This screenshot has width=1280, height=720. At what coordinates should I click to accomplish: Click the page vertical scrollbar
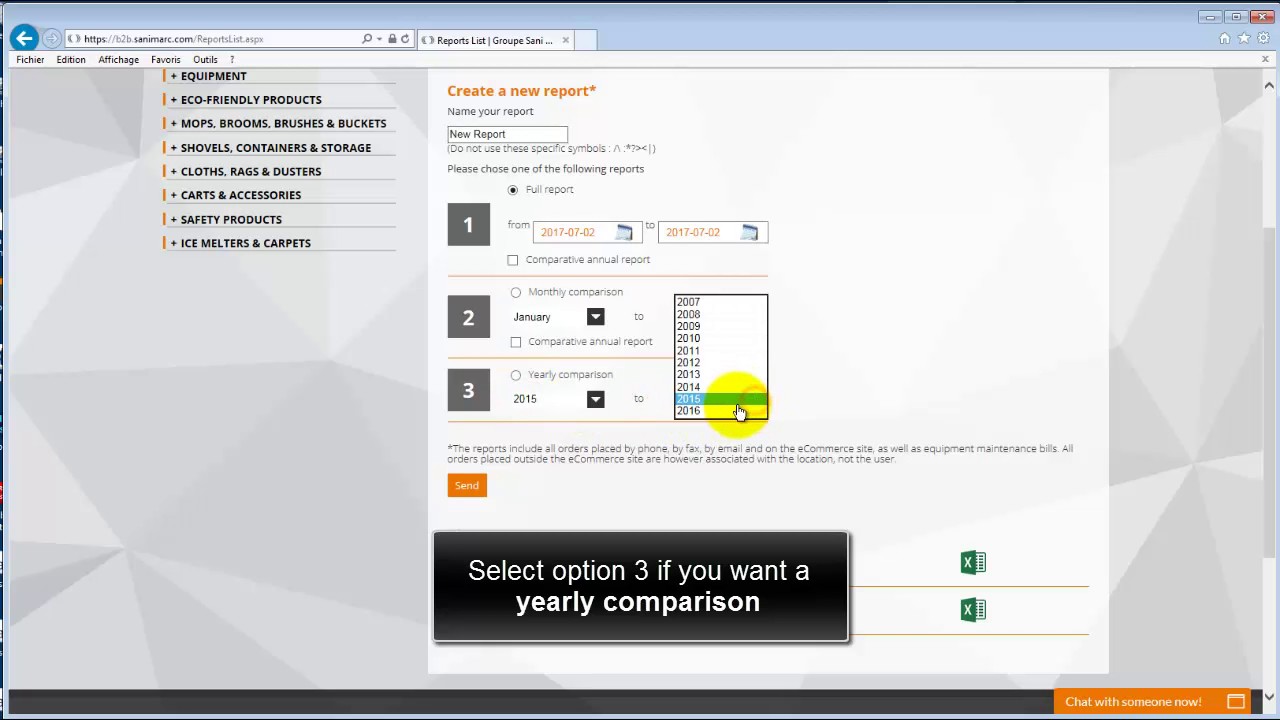click(1270, 392)
